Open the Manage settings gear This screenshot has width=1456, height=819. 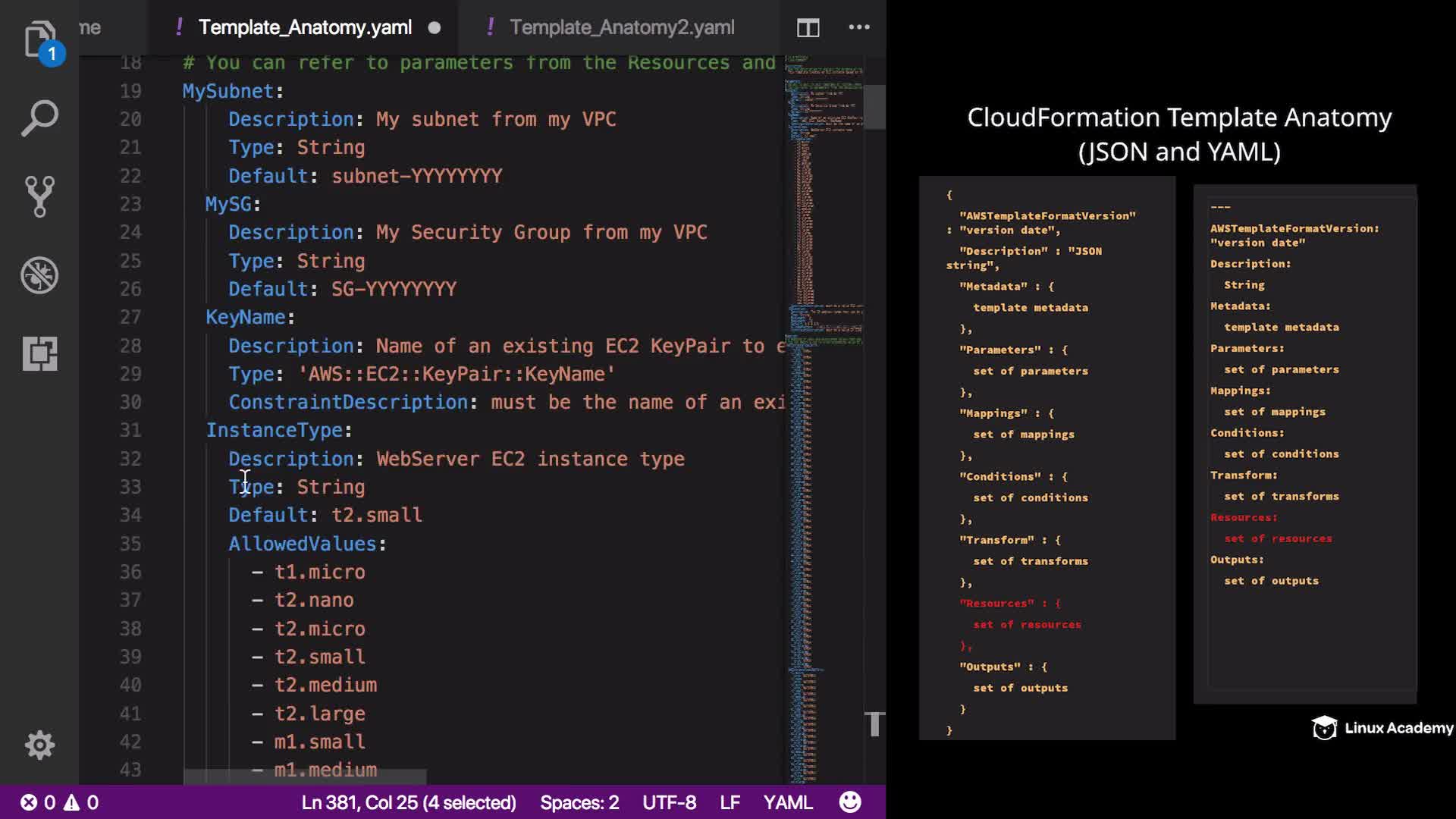(x=39, y=745)
